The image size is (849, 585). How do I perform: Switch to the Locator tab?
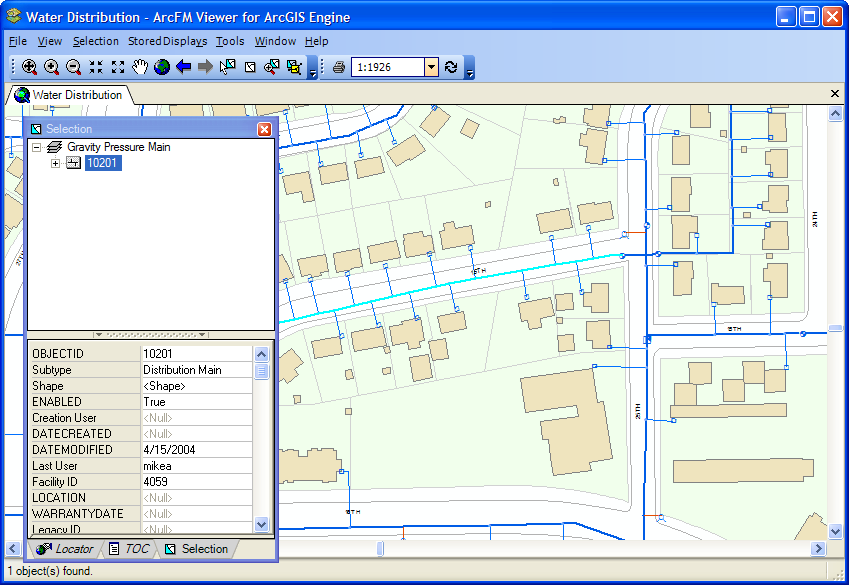pyautogui.click(x=66, y=549)
